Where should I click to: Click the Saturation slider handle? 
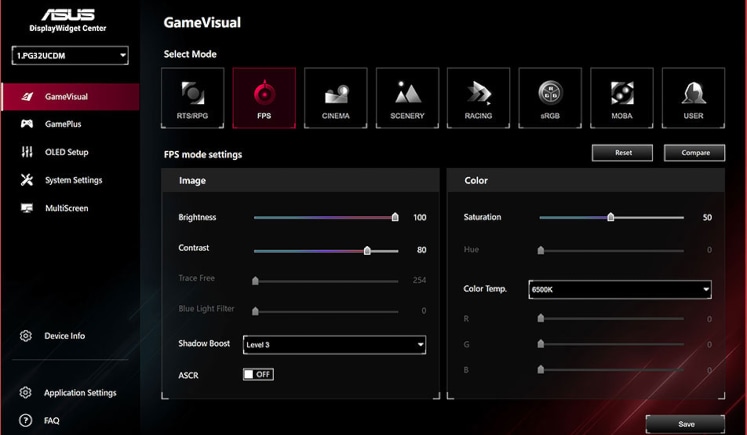coord(610,217)
